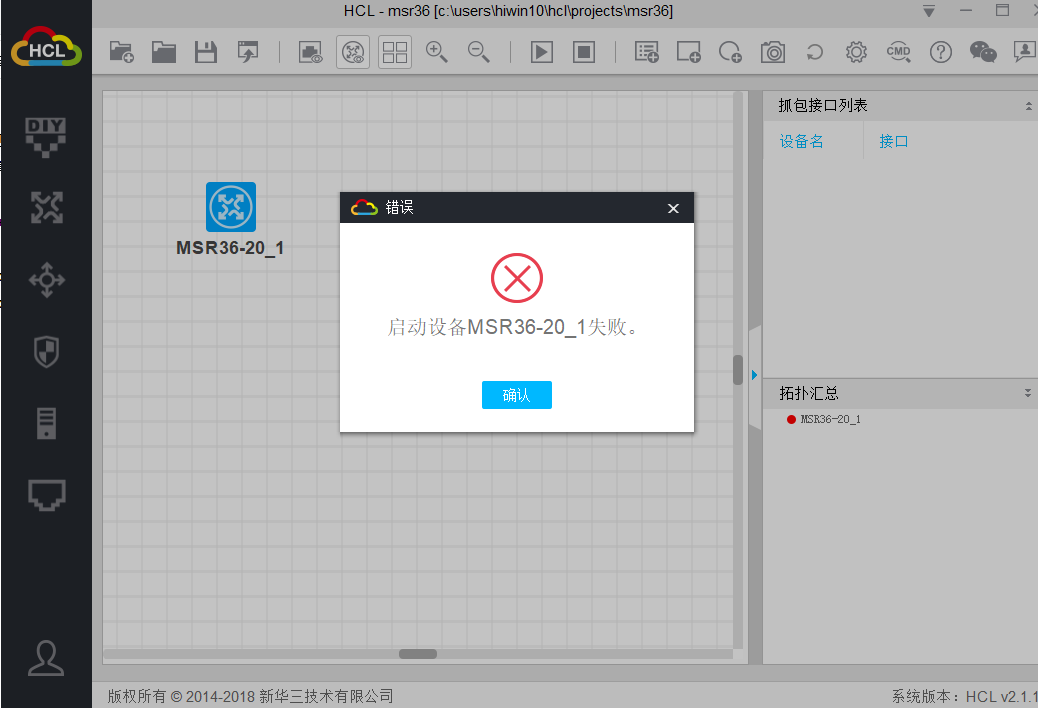Screen dimensions: 1038x708
Task: Select the link/cable connection category
Action: tap(46, 495)
